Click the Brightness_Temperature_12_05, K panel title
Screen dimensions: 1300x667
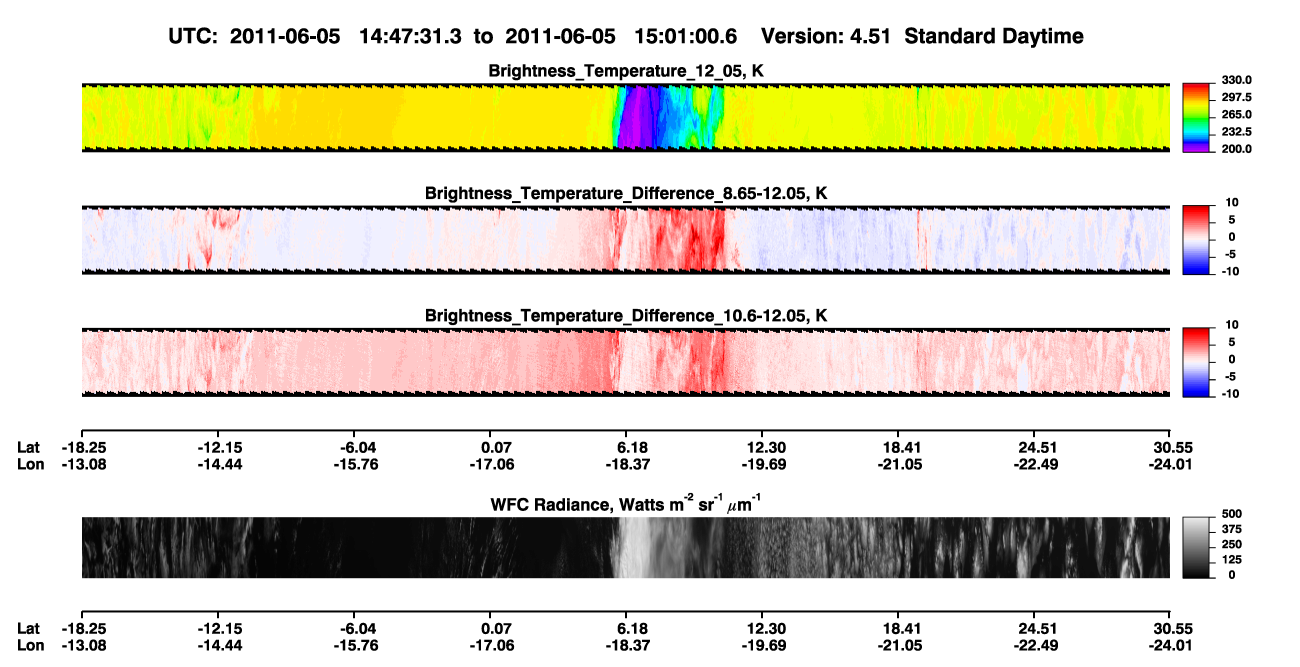626,71
